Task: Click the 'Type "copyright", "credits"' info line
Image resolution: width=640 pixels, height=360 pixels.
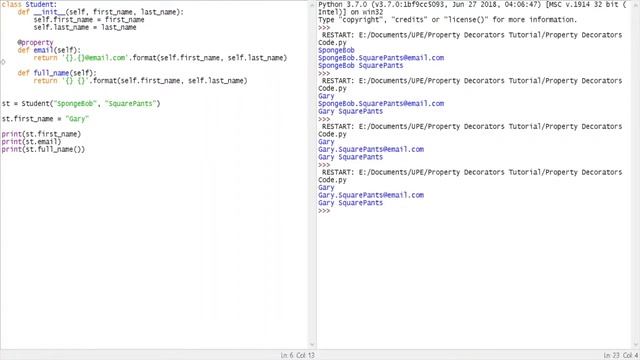Action: click(447, 20)
